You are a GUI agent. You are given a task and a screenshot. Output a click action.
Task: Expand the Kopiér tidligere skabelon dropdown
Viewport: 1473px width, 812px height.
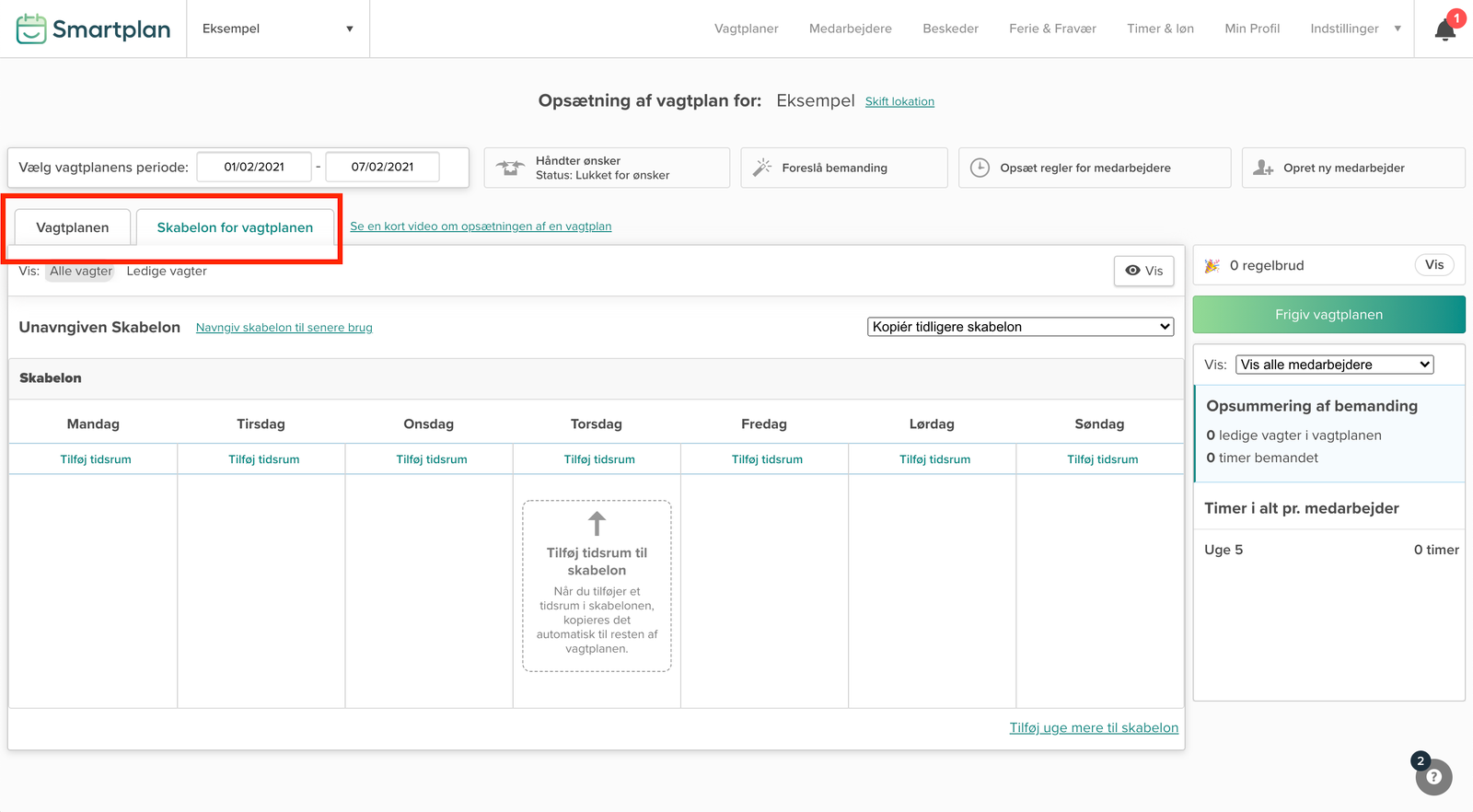tap(1020, 327)
